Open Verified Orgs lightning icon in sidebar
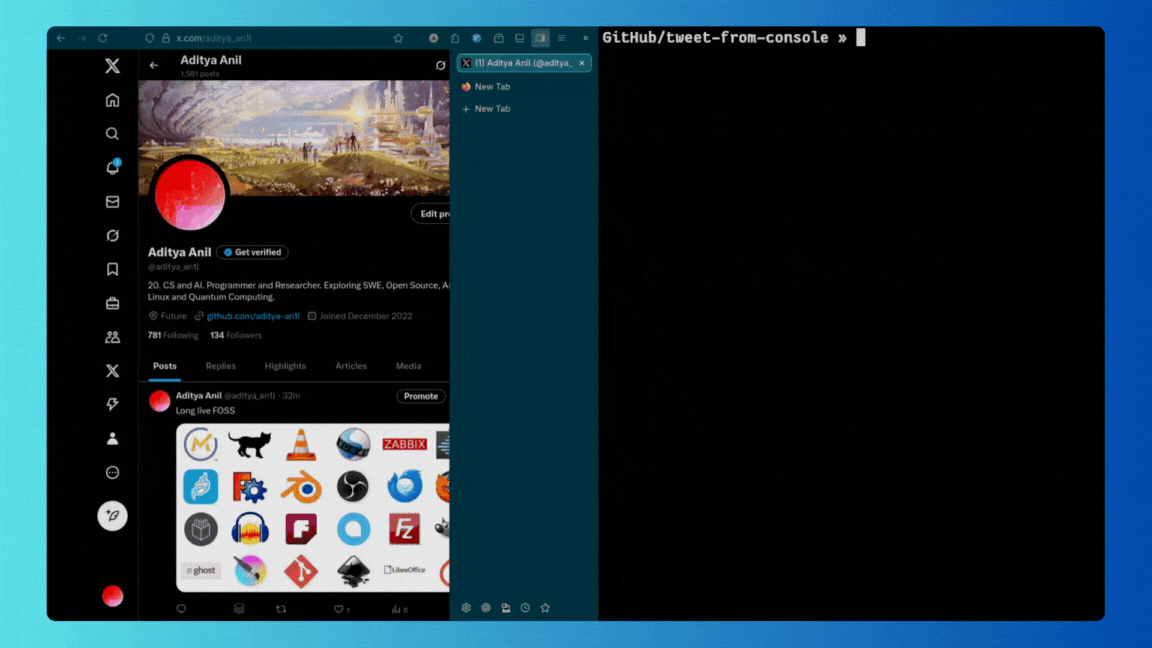1152x648 pixels. [x=112, y=404]
